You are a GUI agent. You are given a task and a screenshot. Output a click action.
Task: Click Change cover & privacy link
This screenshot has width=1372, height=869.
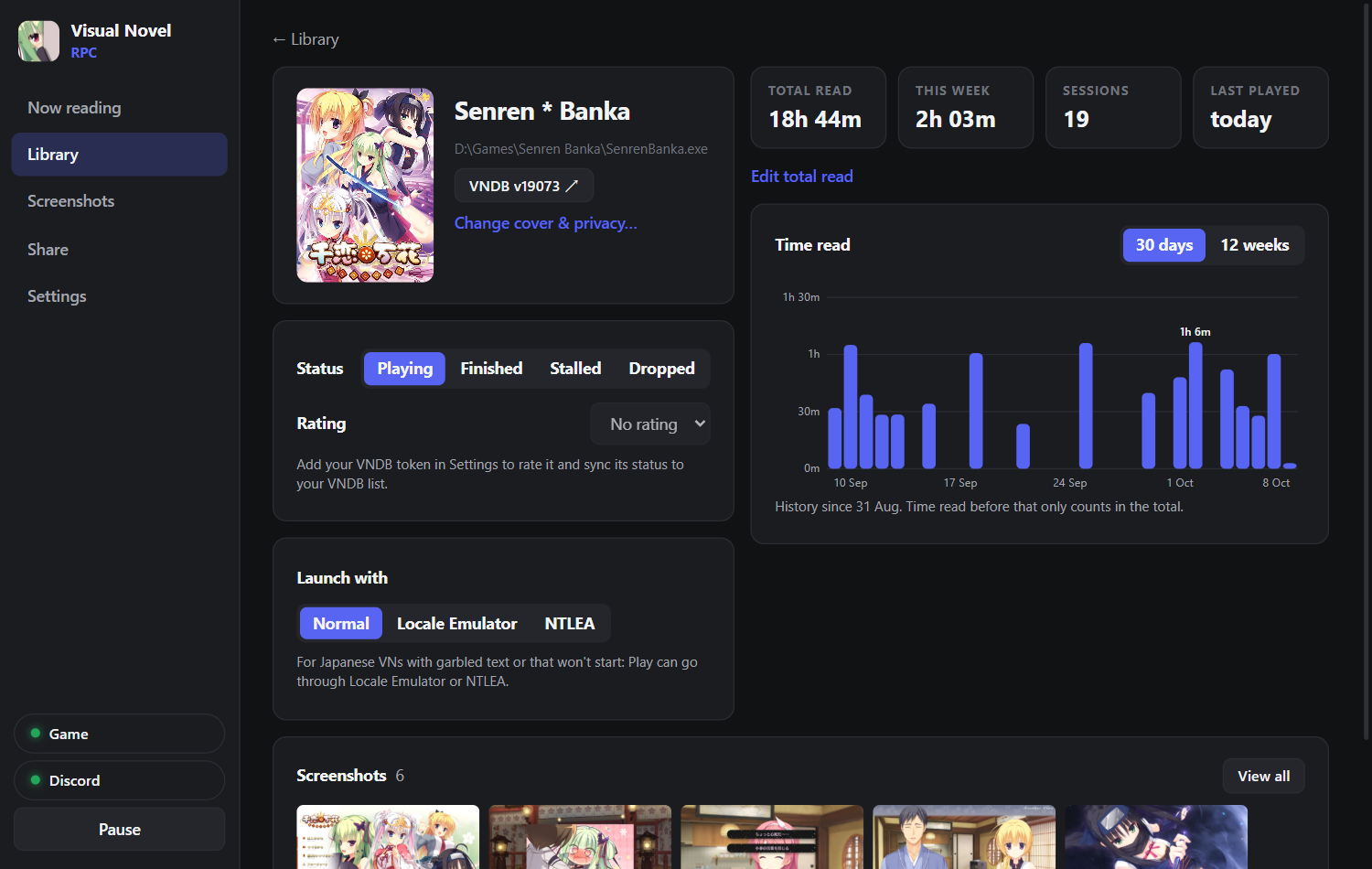pyautogui.click(x=546, y=223)
